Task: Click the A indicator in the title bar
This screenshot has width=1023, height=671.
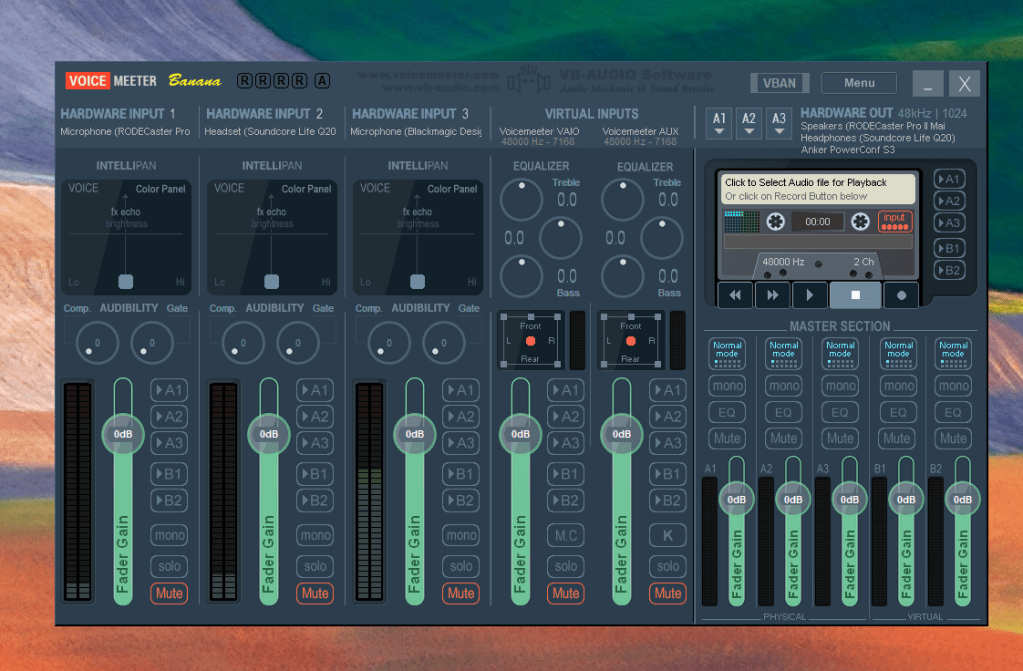Action: click(x=322, y=80)
